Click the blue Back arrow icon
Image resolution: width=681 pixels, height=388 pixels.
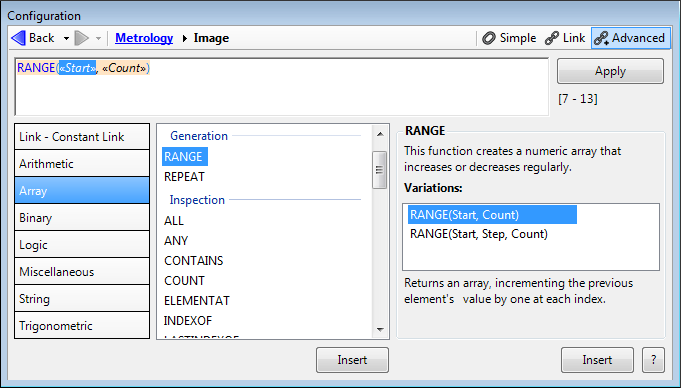(18, 38)
